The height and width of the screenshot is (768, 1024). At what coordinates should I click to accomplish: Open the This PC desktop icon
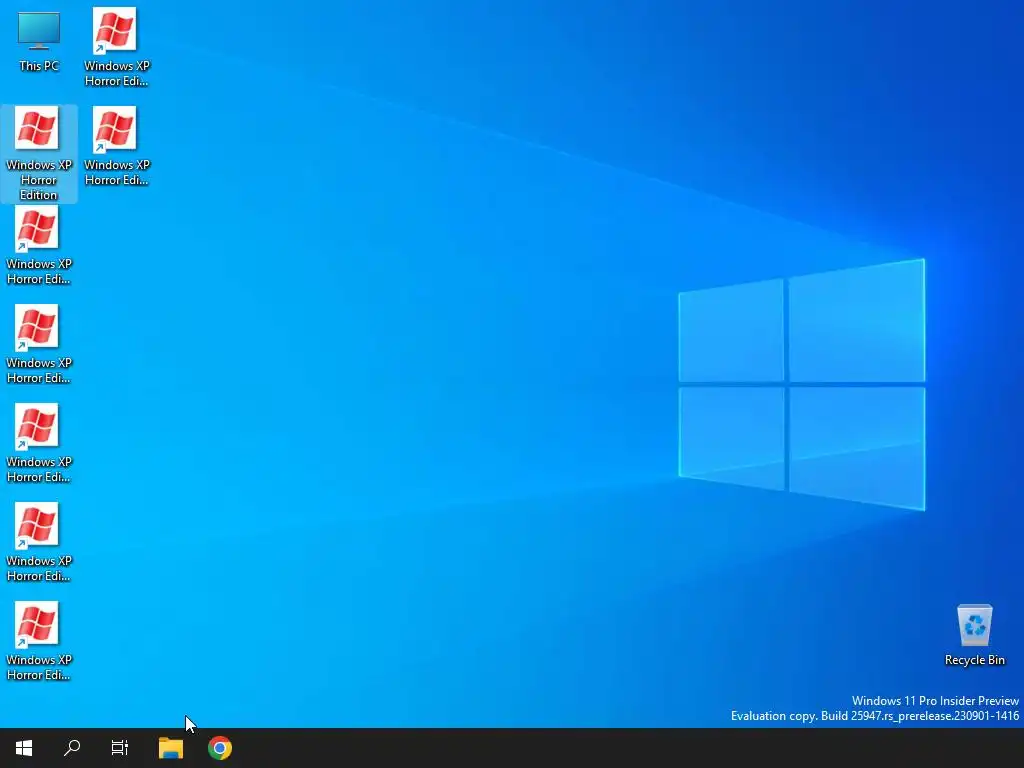coord(39,40)
